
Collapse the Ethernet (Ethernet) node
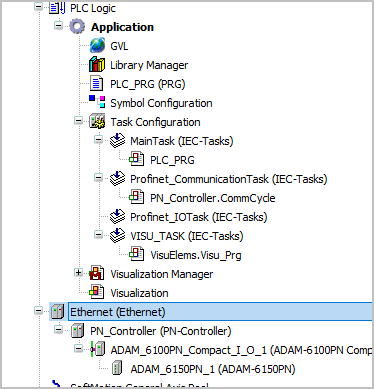39,311
